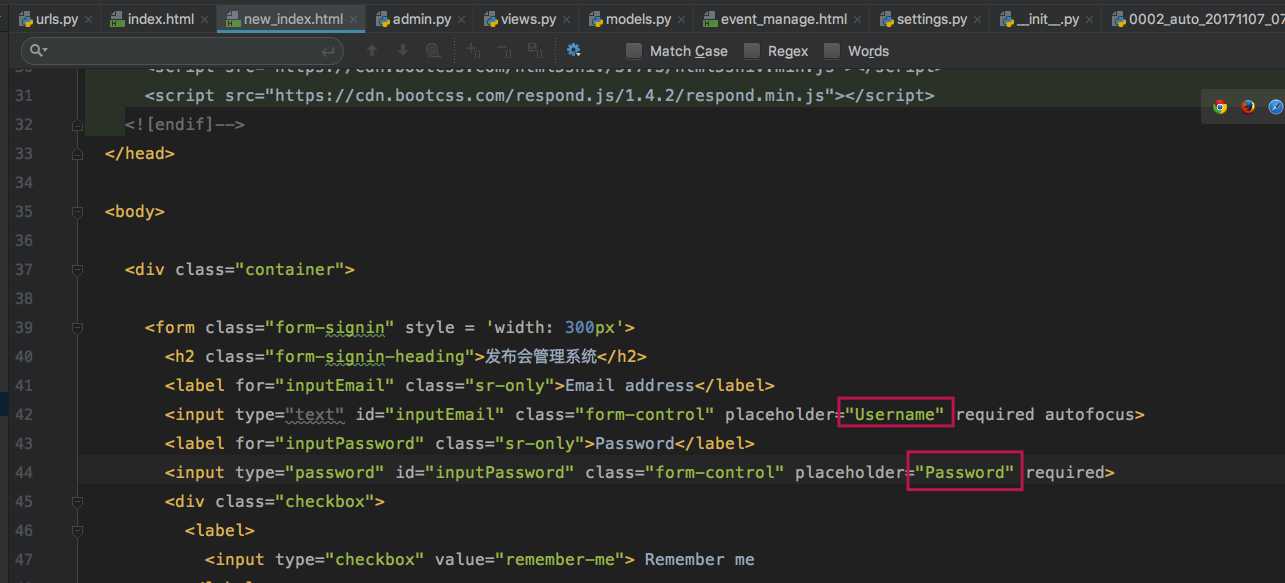Close the __init__.py tab

pos(1090,20)
